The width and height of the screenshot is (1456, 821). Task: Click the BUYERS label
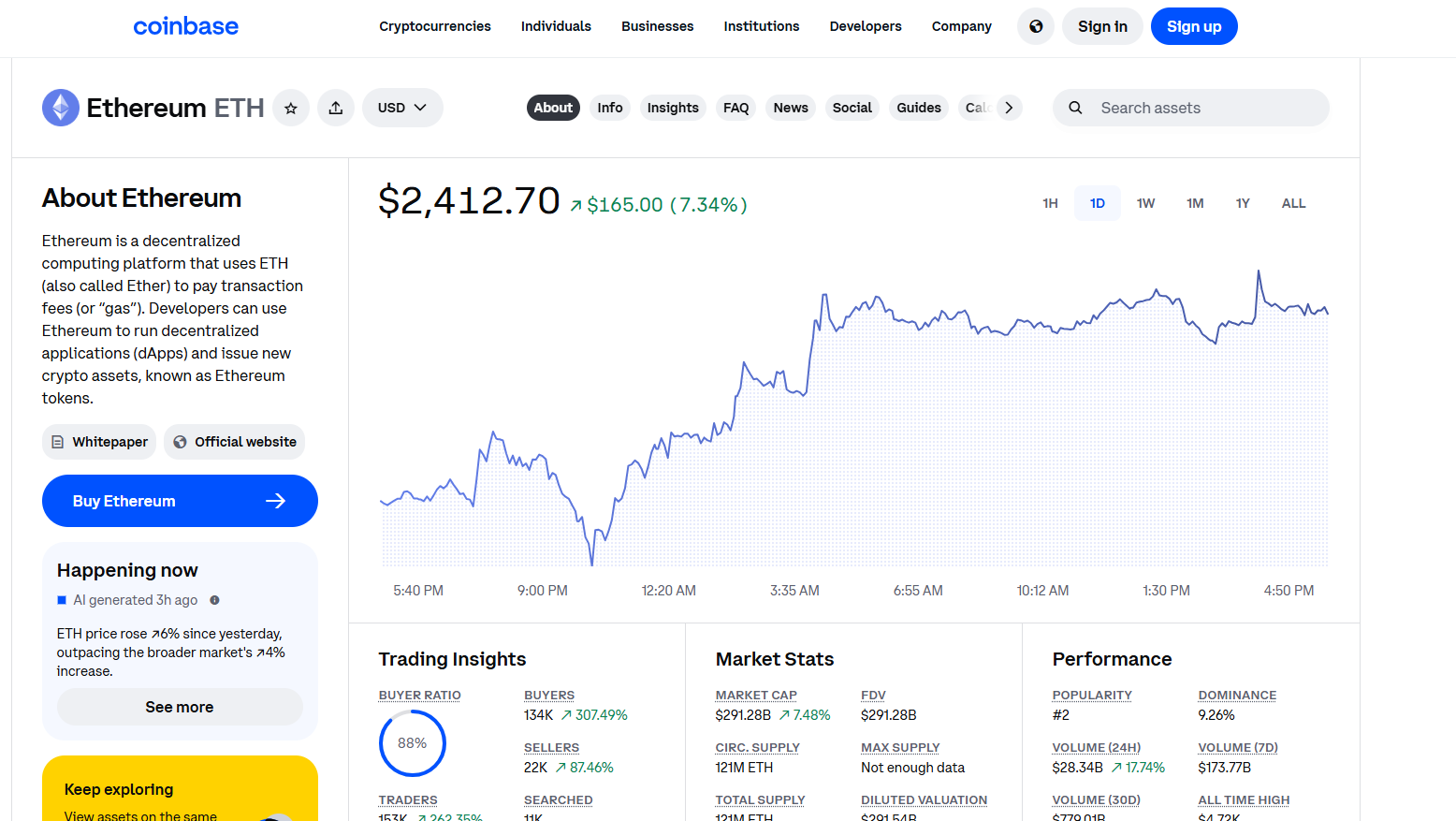[549, 696]
